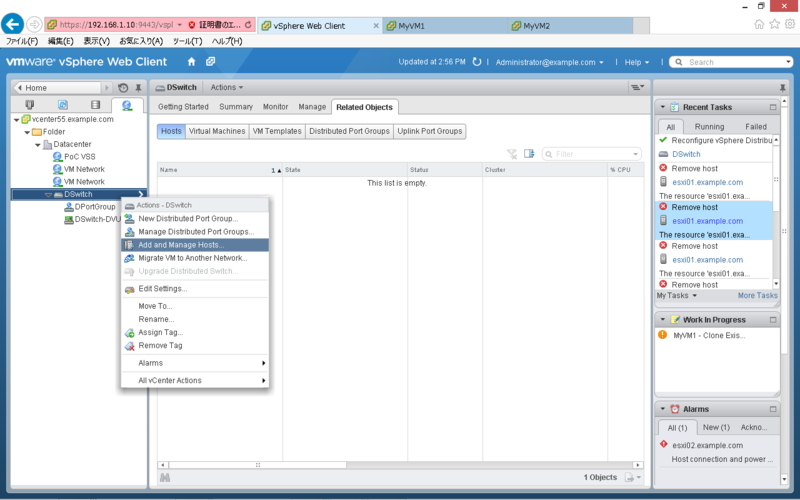Maximize the Recent Tasks panel

[x=772, y=107]
